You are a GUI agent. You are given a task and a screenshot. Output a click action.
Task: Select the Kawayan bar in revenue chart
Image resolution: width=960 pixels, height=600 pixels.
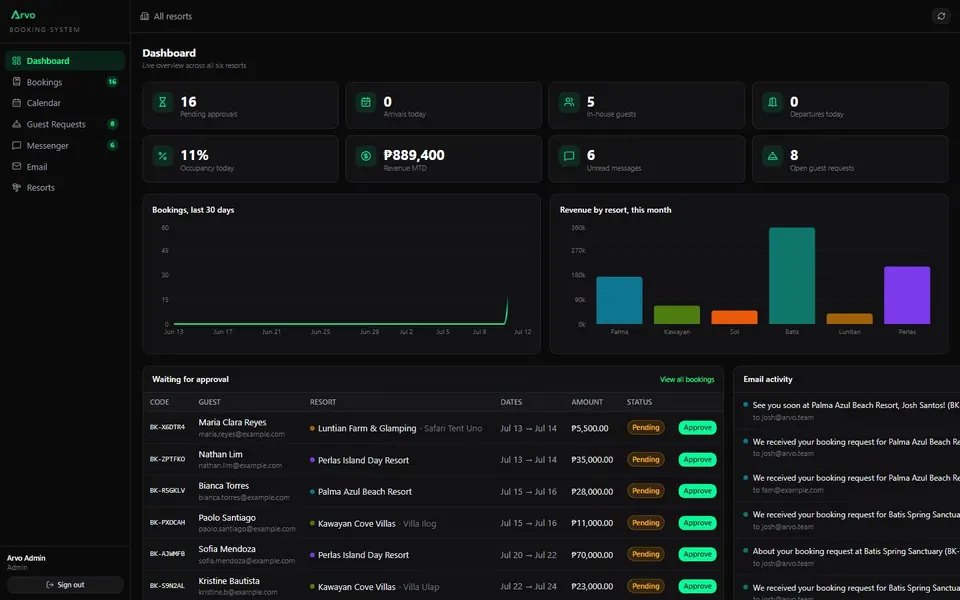[677, 315]
